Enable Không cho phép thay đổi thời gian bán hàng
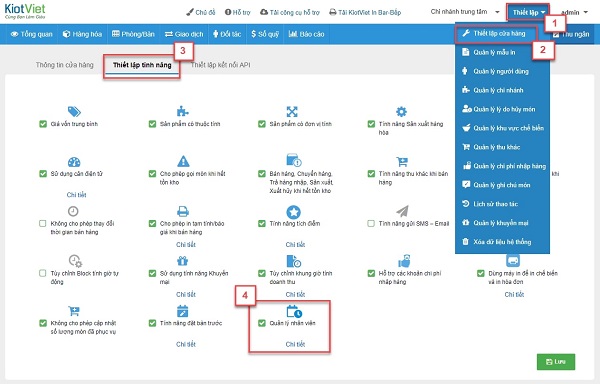600x384 pixels. coord(43,223)
